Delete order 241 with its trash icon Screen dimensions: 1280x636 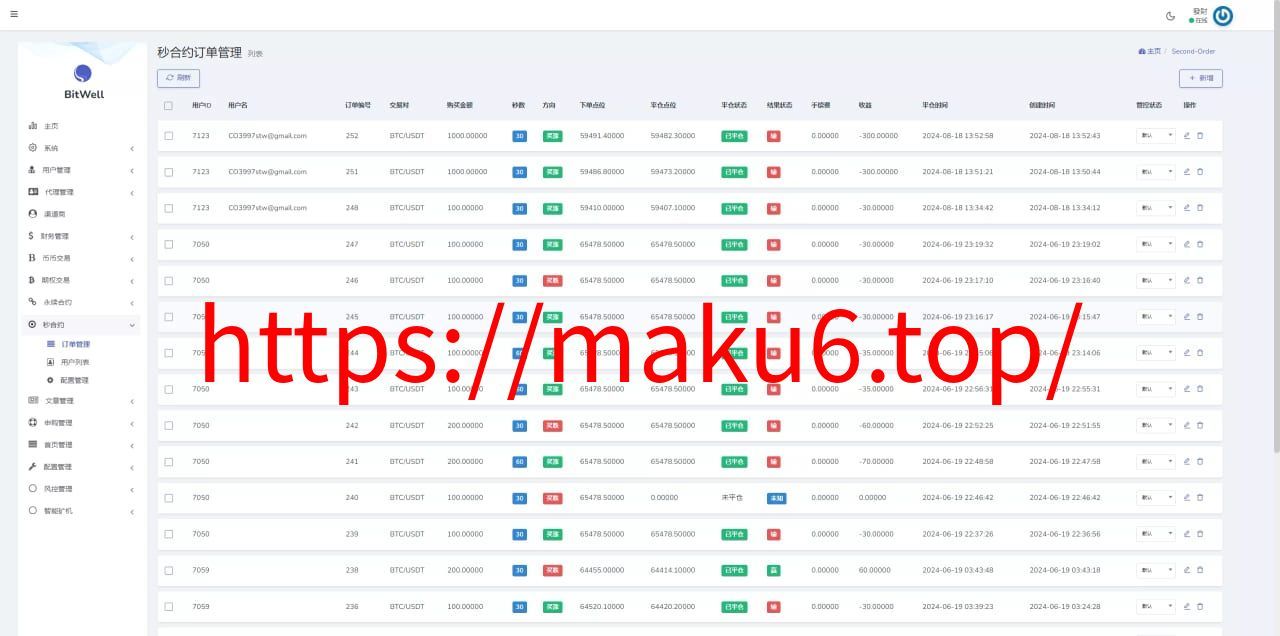pyautogui.click(x=1200, y=461)
